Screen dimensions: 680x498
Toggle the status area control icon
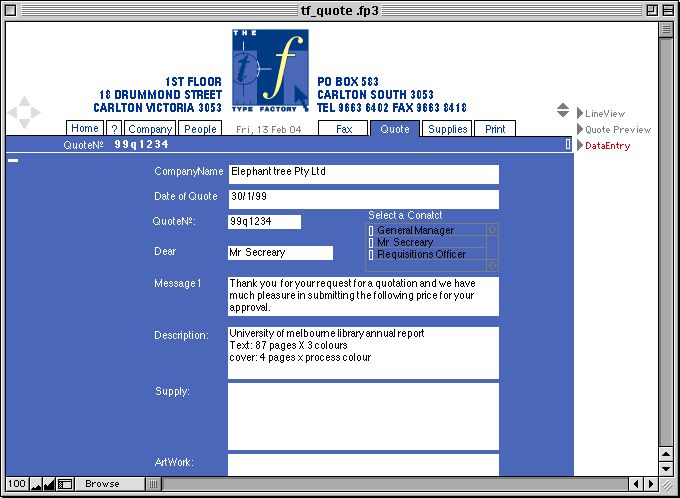click(x=65, y=484)
